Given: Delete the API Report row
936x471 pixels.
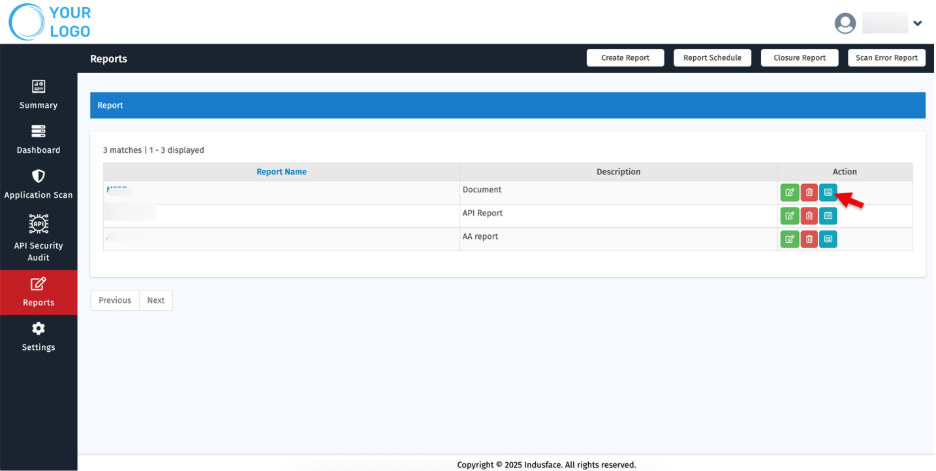Looking at the screenshot, I should point(809,216).
